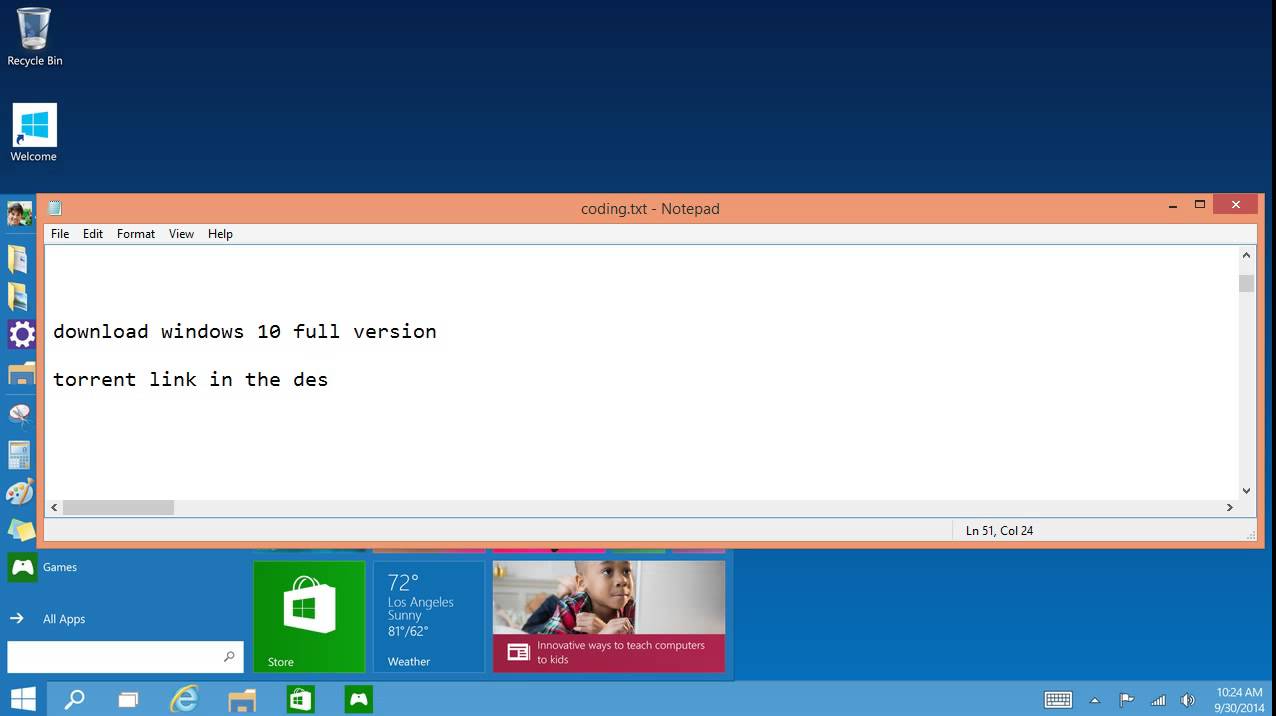Click the line 'torrent link in the des'
Screen dimensions: 1276x716
[190, 380]
